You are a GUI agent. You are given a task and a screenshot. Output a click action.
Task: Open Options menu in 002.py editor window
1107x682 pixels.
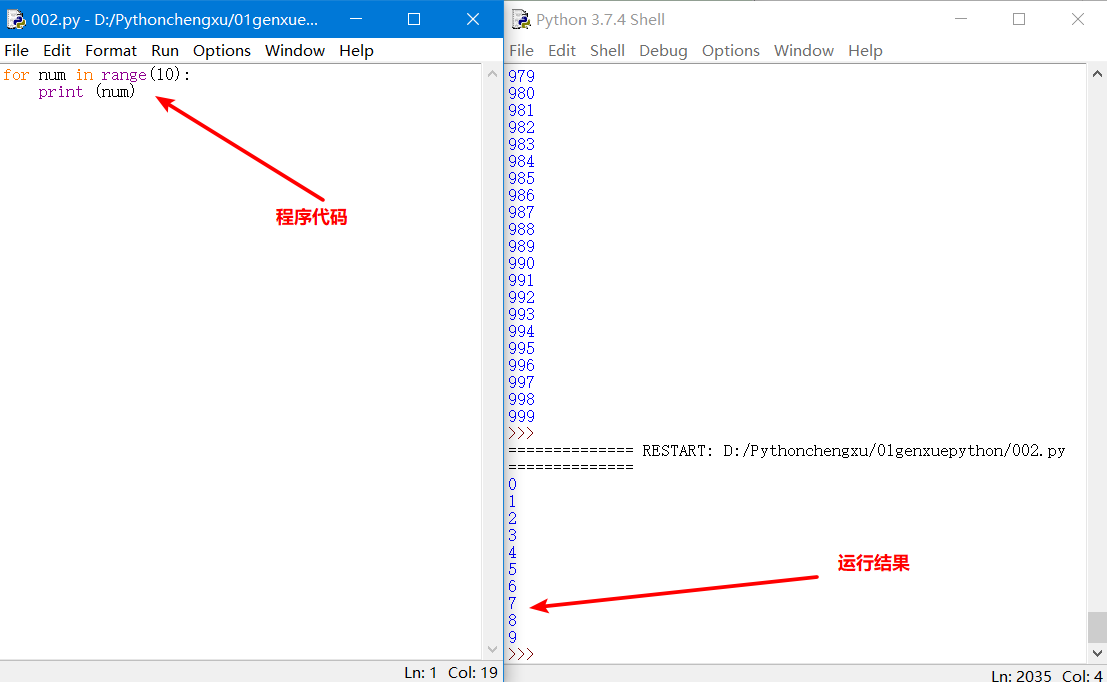(222, 51)
